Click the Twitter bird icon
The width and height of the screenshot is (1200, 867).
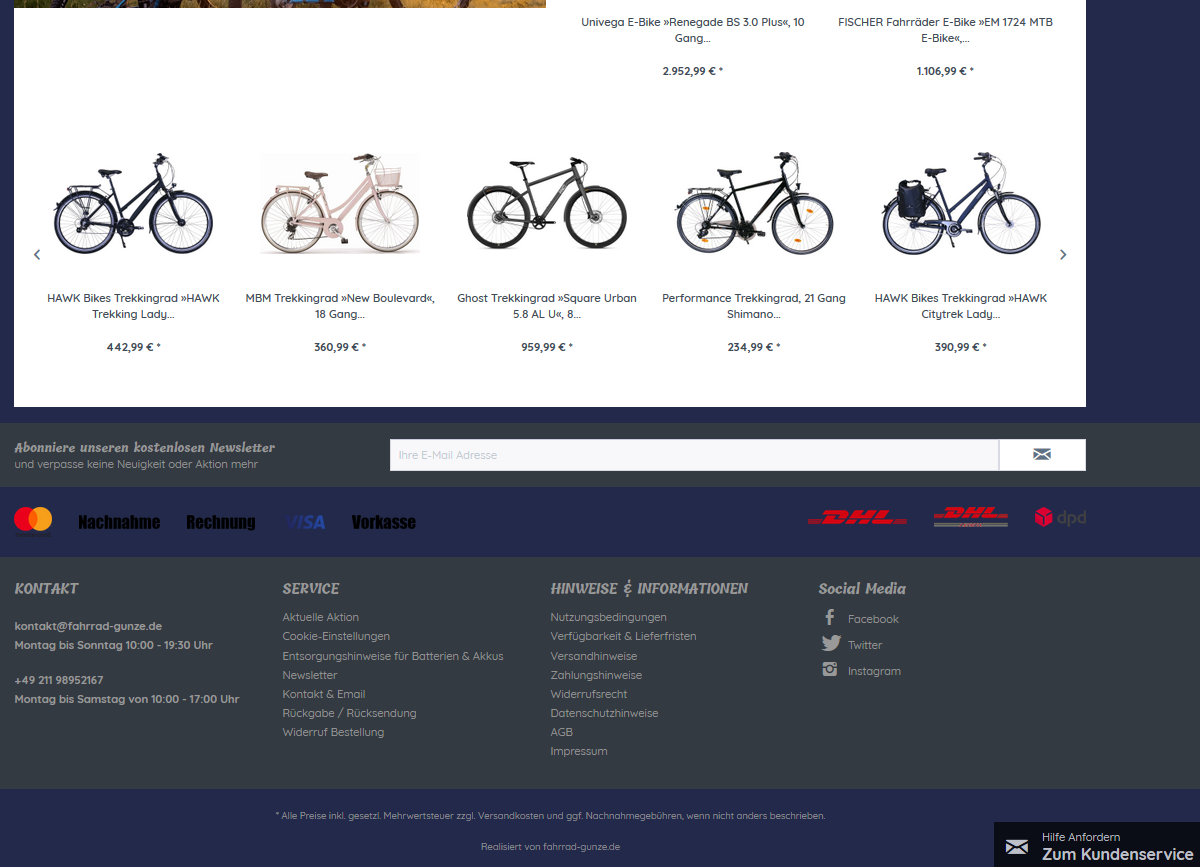831,644
